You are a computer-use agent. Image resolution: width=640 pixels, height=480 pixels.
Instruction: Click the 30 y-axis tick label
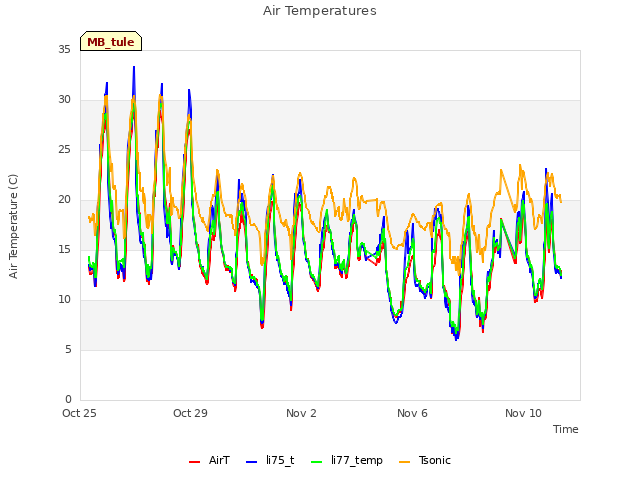tap(64, 100)
